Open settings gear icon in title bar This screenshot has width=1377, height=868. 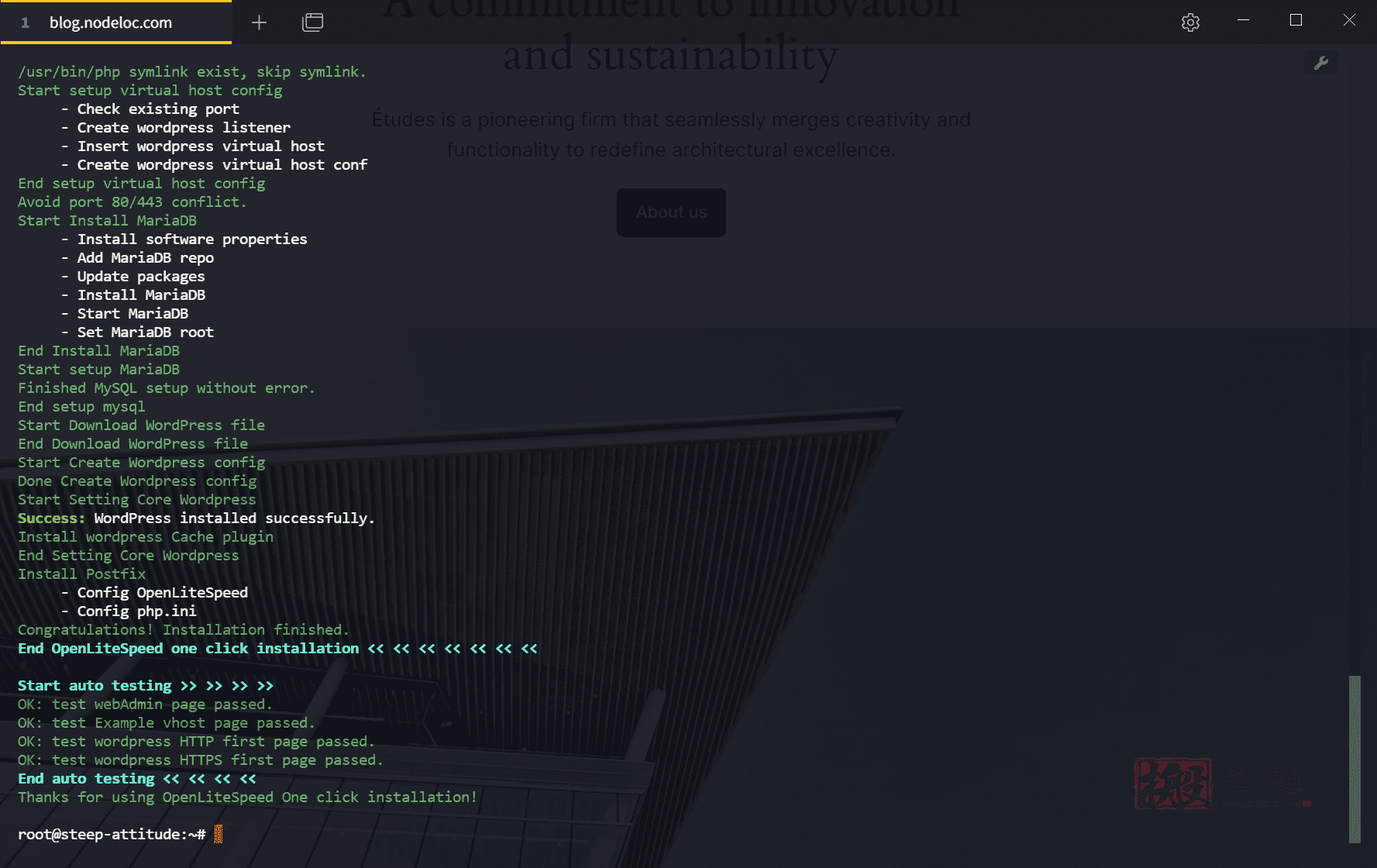click(1190, 22)
